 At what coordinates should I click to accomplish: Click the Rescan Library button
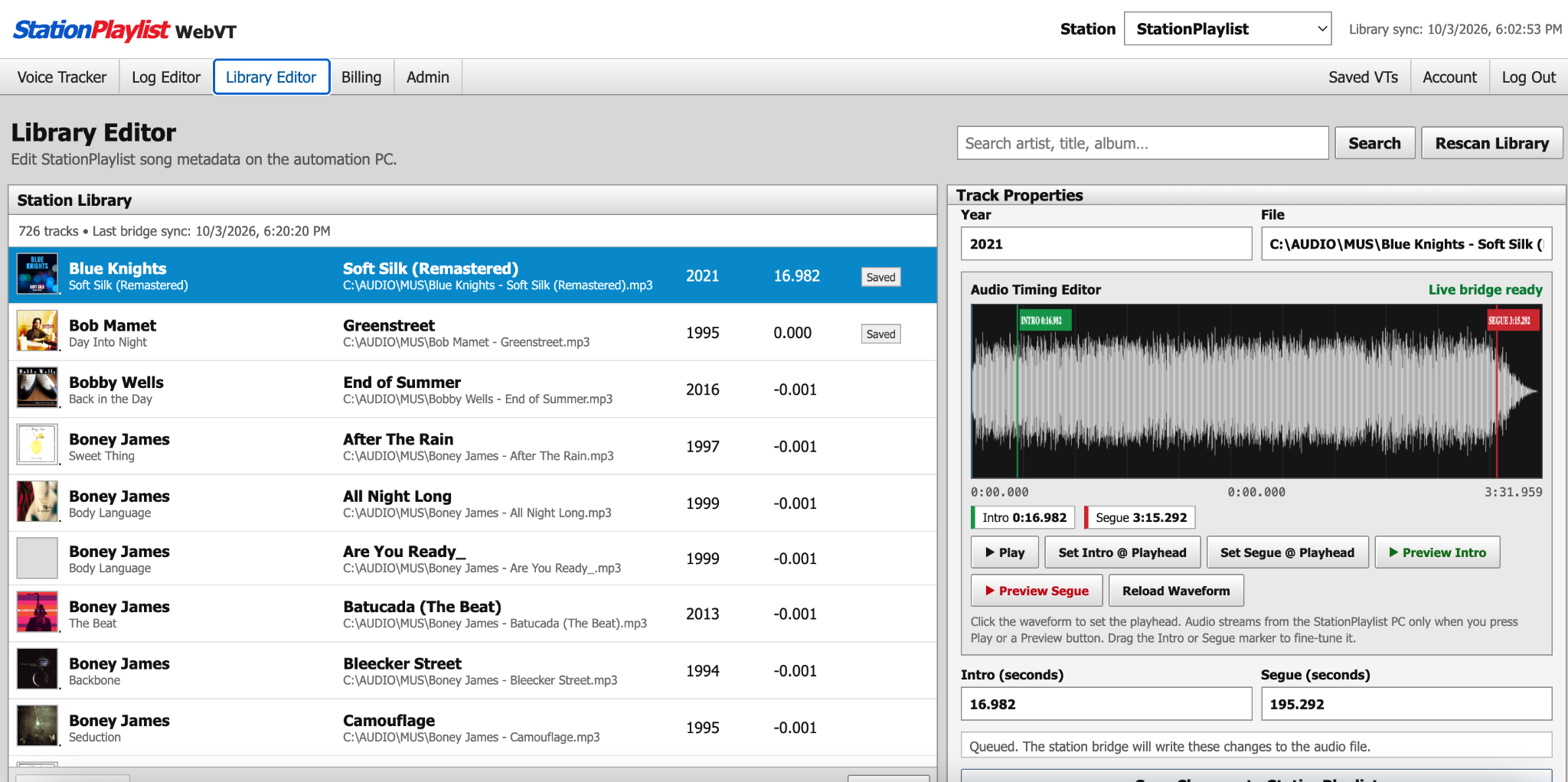(x=1491, y=143)
